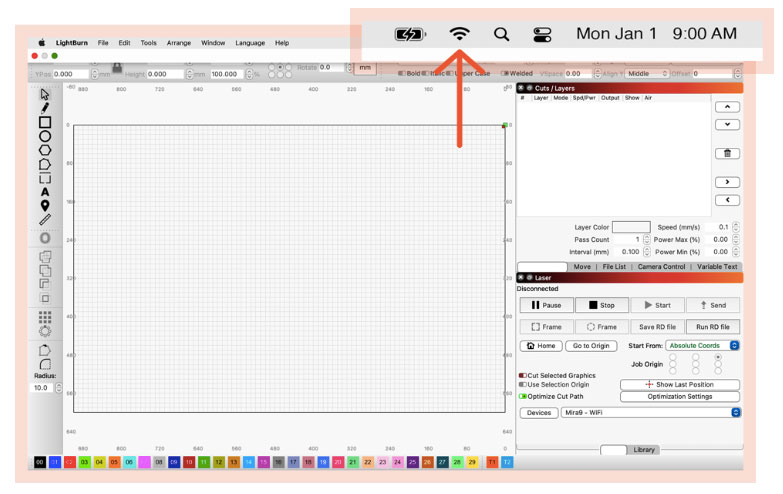Screen dimensions: 783x494
Task: Click the Save RD file button
Action: (x=657, y=327)
